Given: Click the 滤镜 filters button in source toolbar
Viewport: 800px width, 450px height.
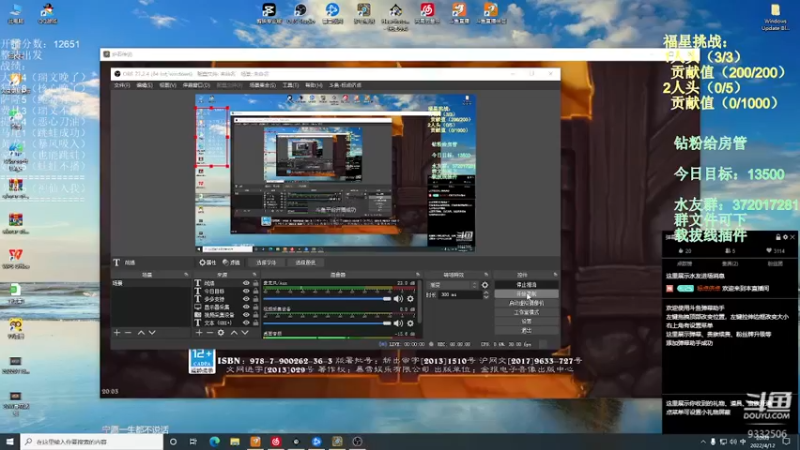Looking at the screenshot, I should [231, 262].
